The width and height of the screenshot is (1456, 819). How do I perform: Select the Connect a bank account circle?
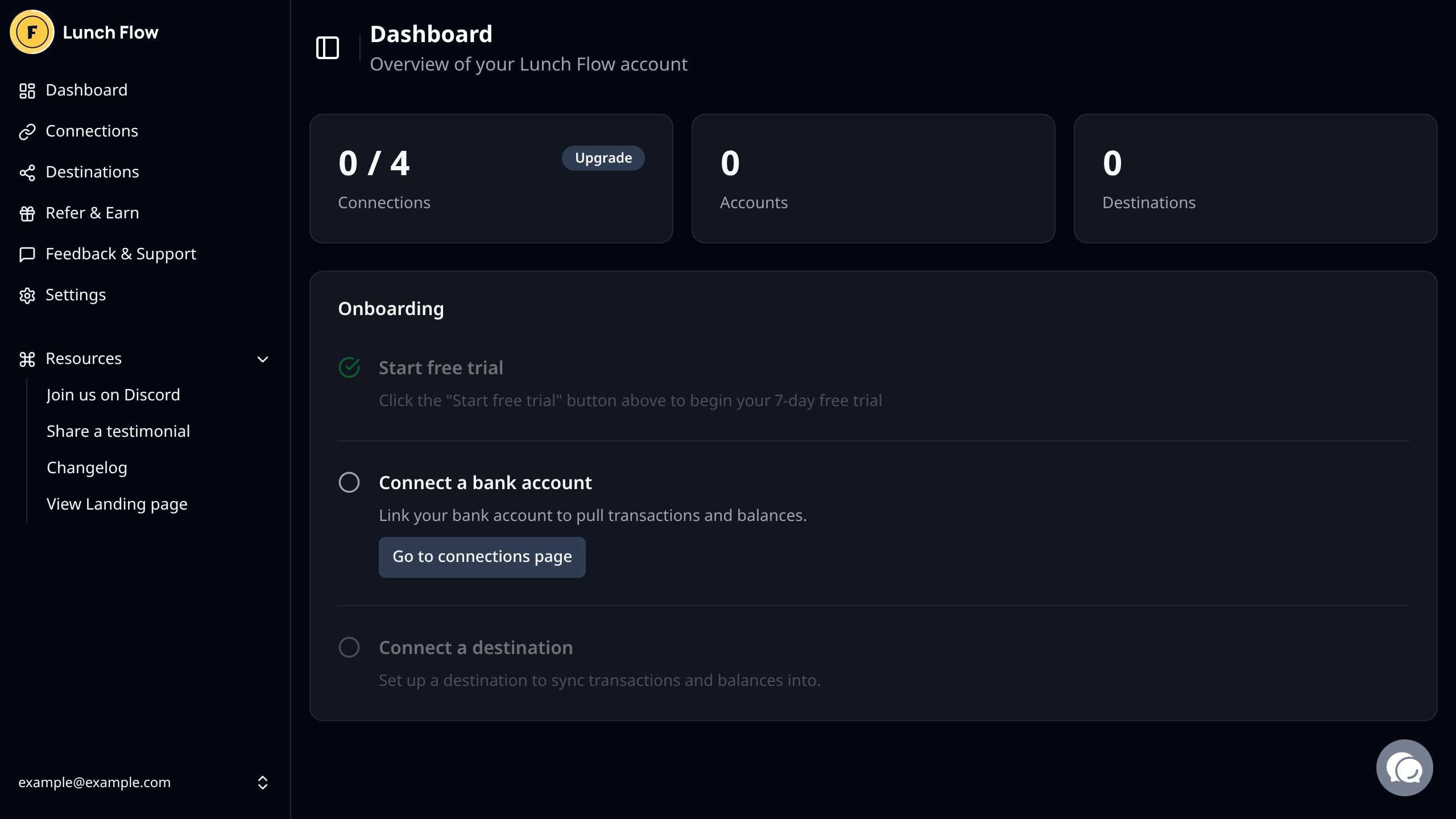coord(349,482)
